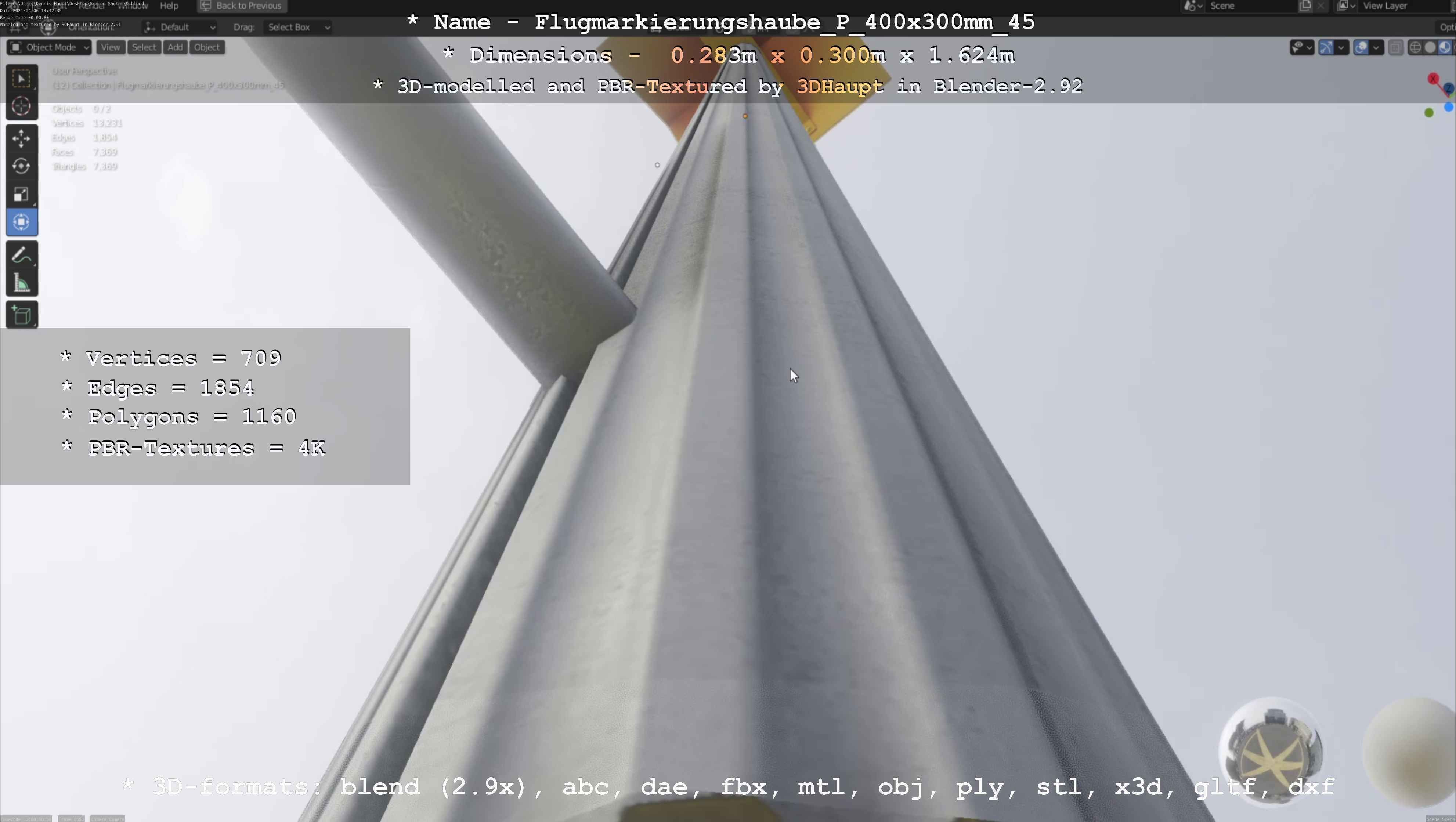1456x822 pixels.
Task: Open the Object Mode dropdown
Action: [x=50, y=47]
